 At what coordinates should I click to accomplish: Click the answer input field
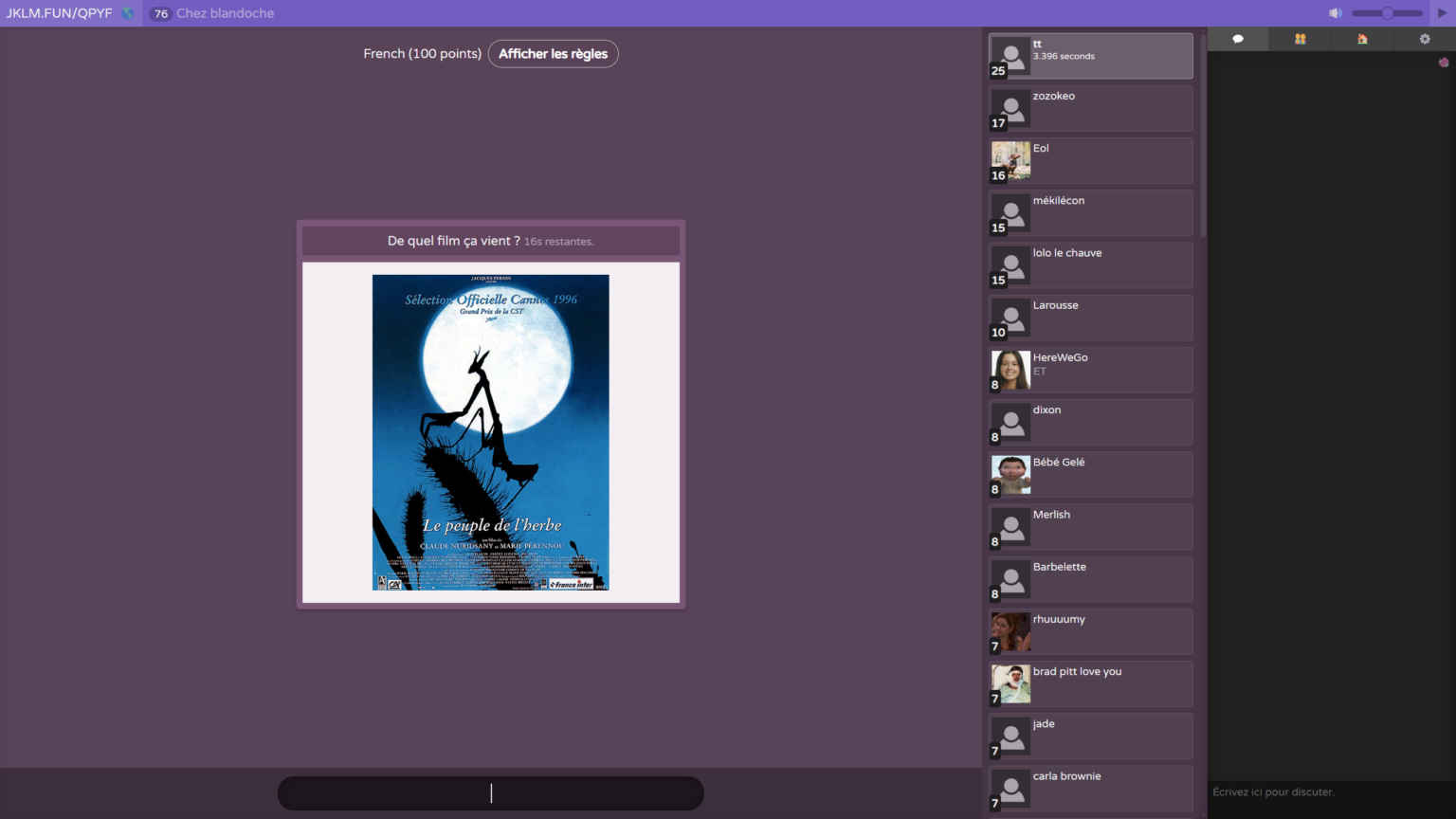pyautogui.click(x=490, y=793)
